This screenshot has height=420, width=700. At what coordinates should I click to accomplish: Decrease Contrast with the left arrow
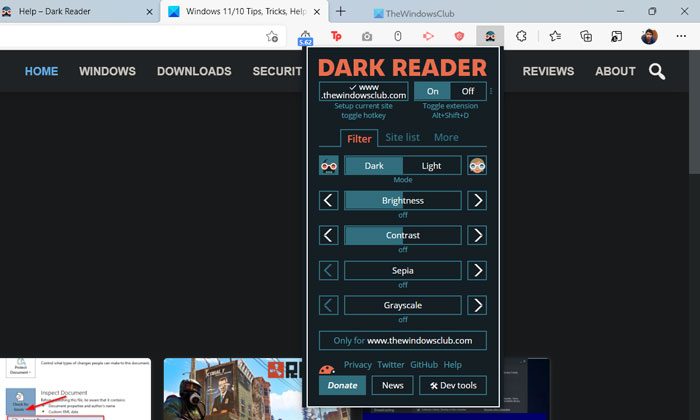pyautogui.click(x=329, y=235)
